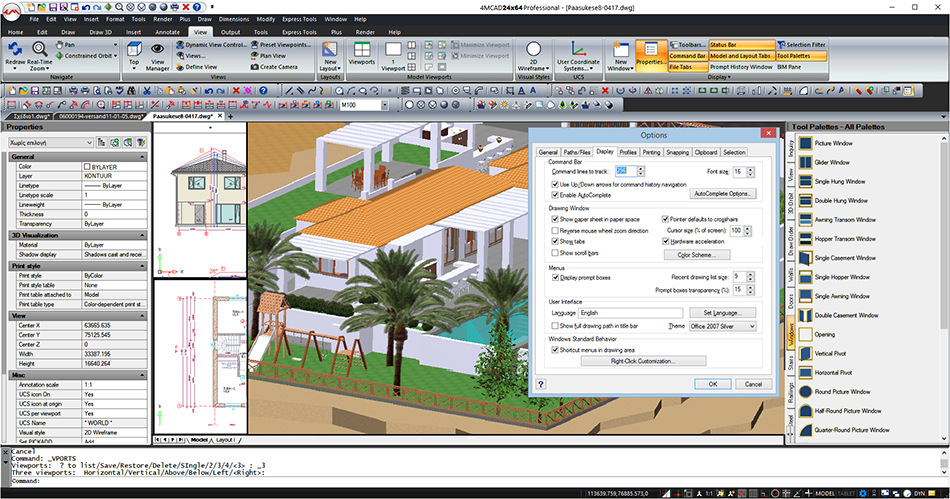
Task: Toggle the Enable AutoComplete checkbox
Action: pyautogui.click(x=555, y=193)
